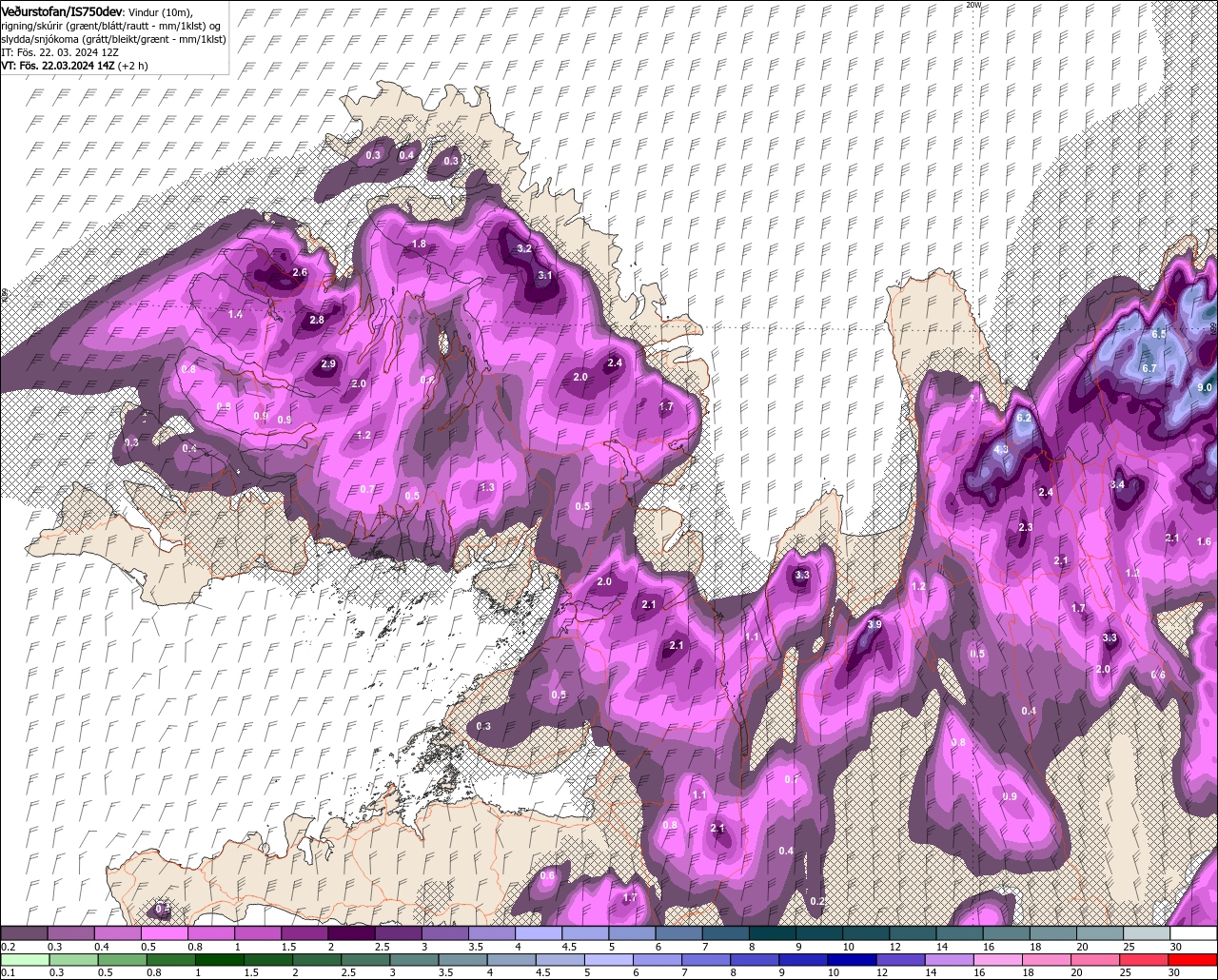Click the 4.3 value on the map
The image size is (1218, 980).
click(x=1001, y=449)
